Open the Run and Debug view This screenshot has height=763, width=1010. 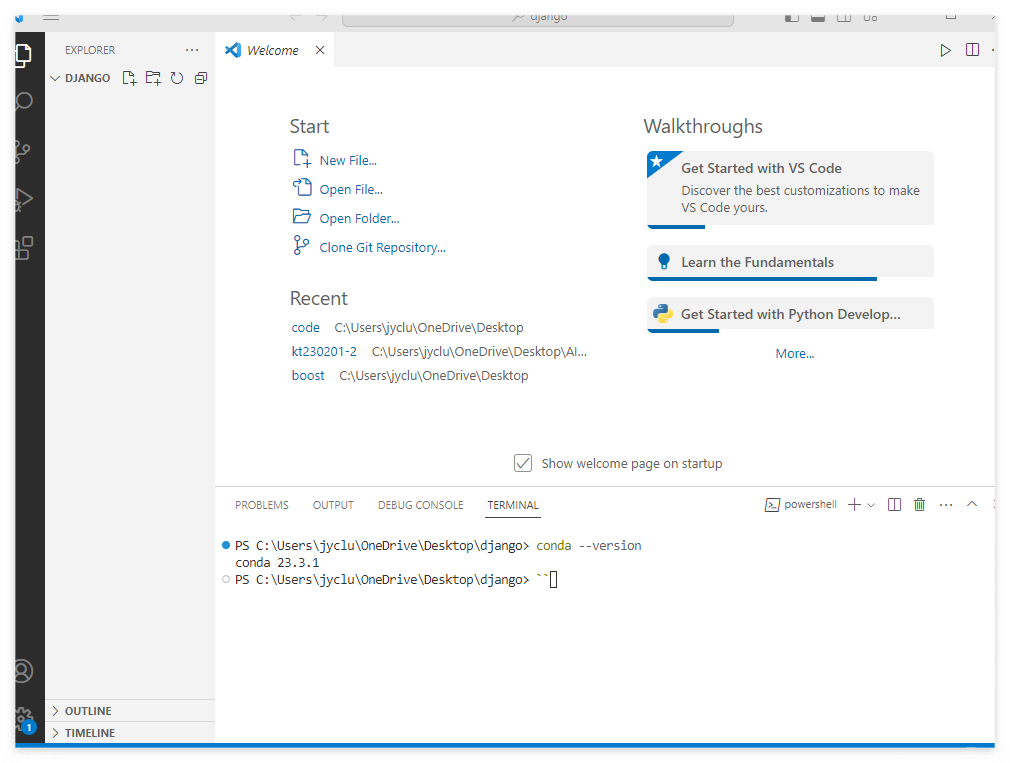coord(24,200)
